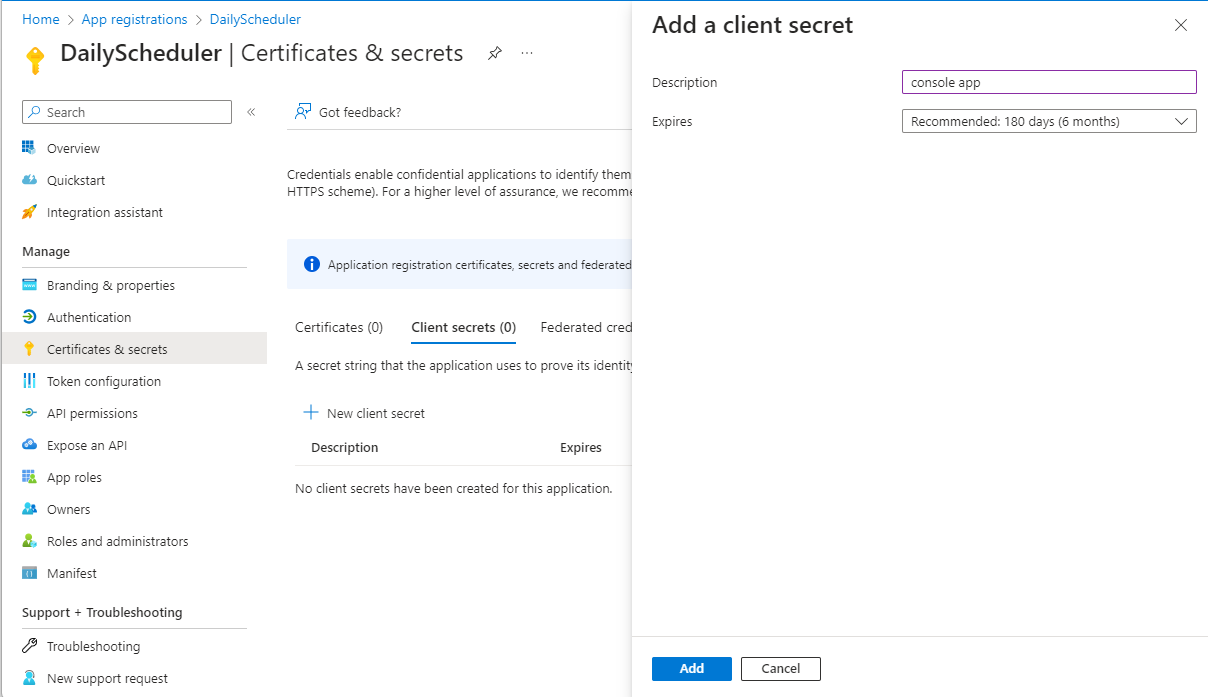Viewport: 1208px width, 697px height.
Task: Click the Support + Troubleshooting heading
Action: click(102, 612)
